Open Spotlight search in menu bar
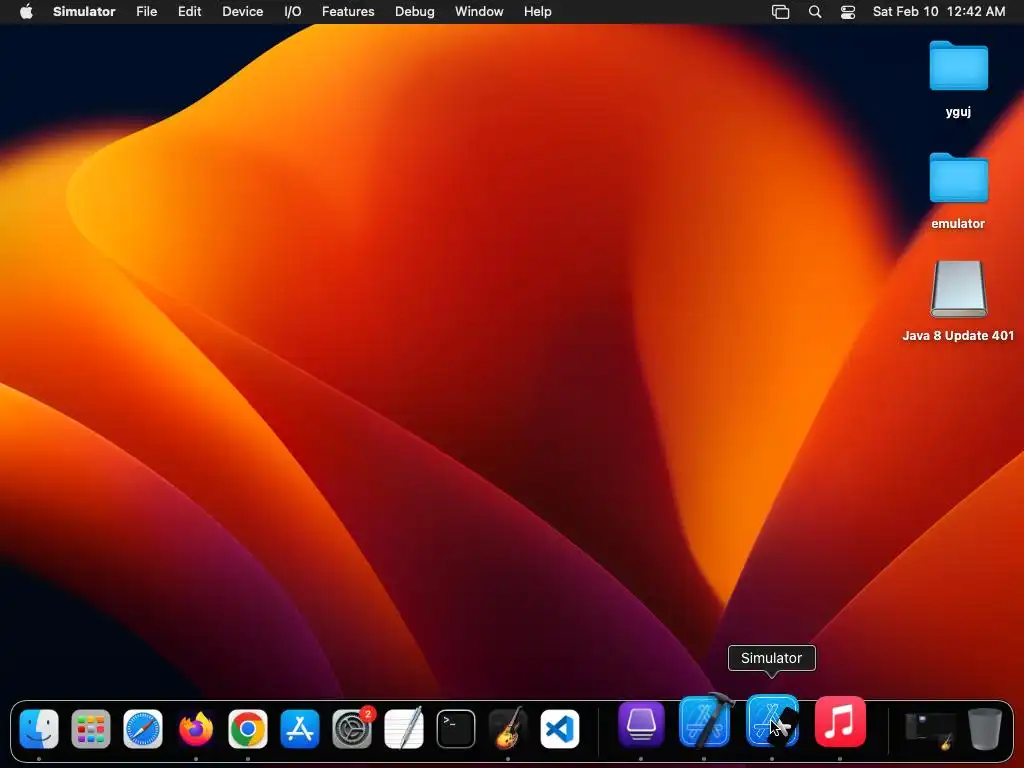Viewport: 1024px width, 768px height. [815, 12]
